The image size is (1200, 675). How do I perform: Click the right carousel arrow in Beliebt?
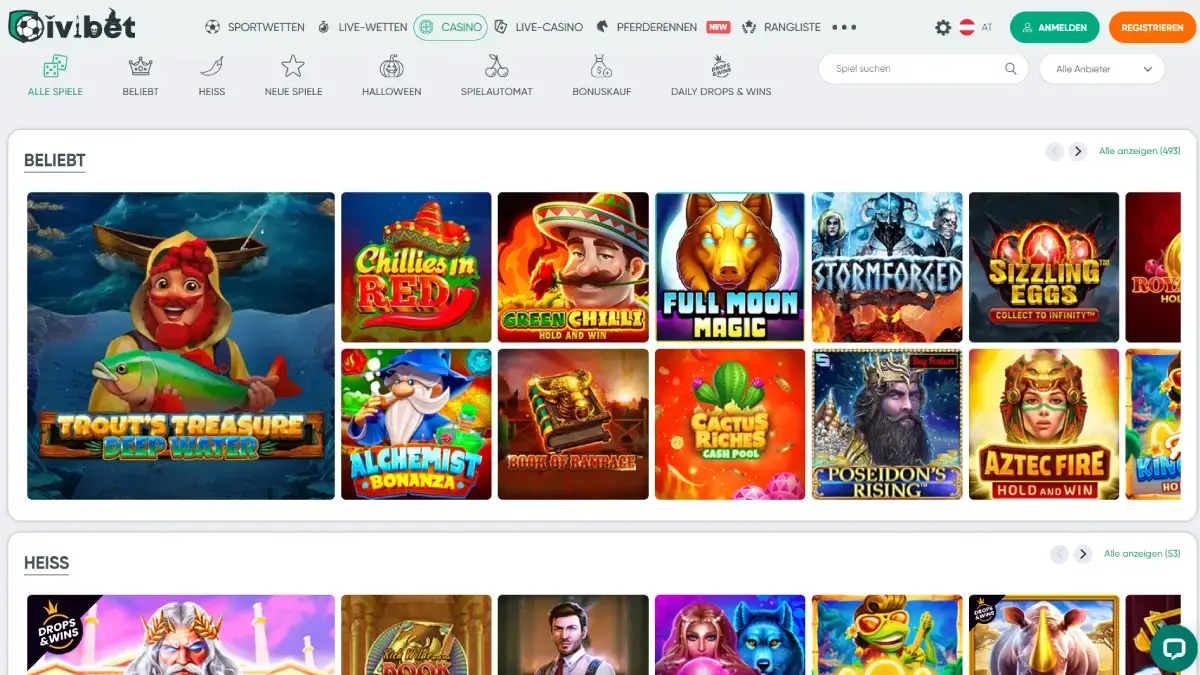tap(1078, 151)
